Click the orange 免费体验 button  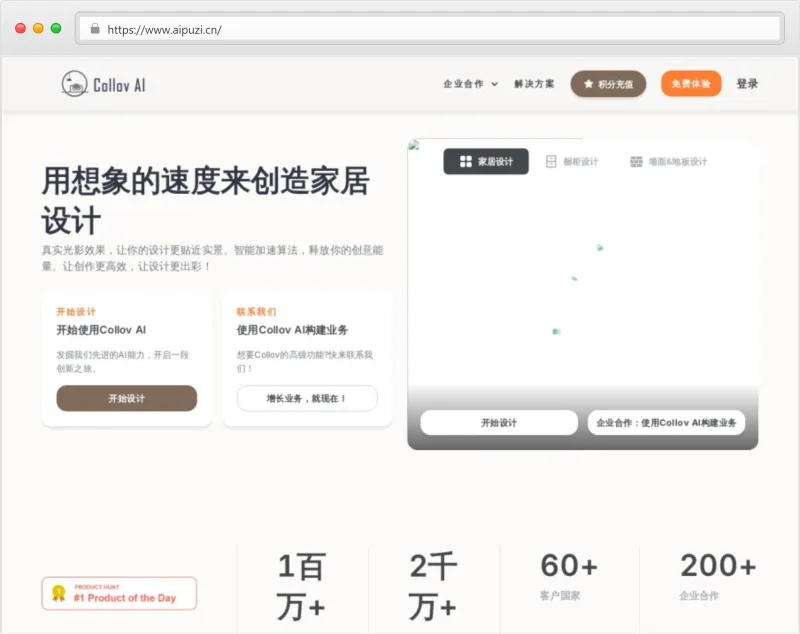[691, 84]
